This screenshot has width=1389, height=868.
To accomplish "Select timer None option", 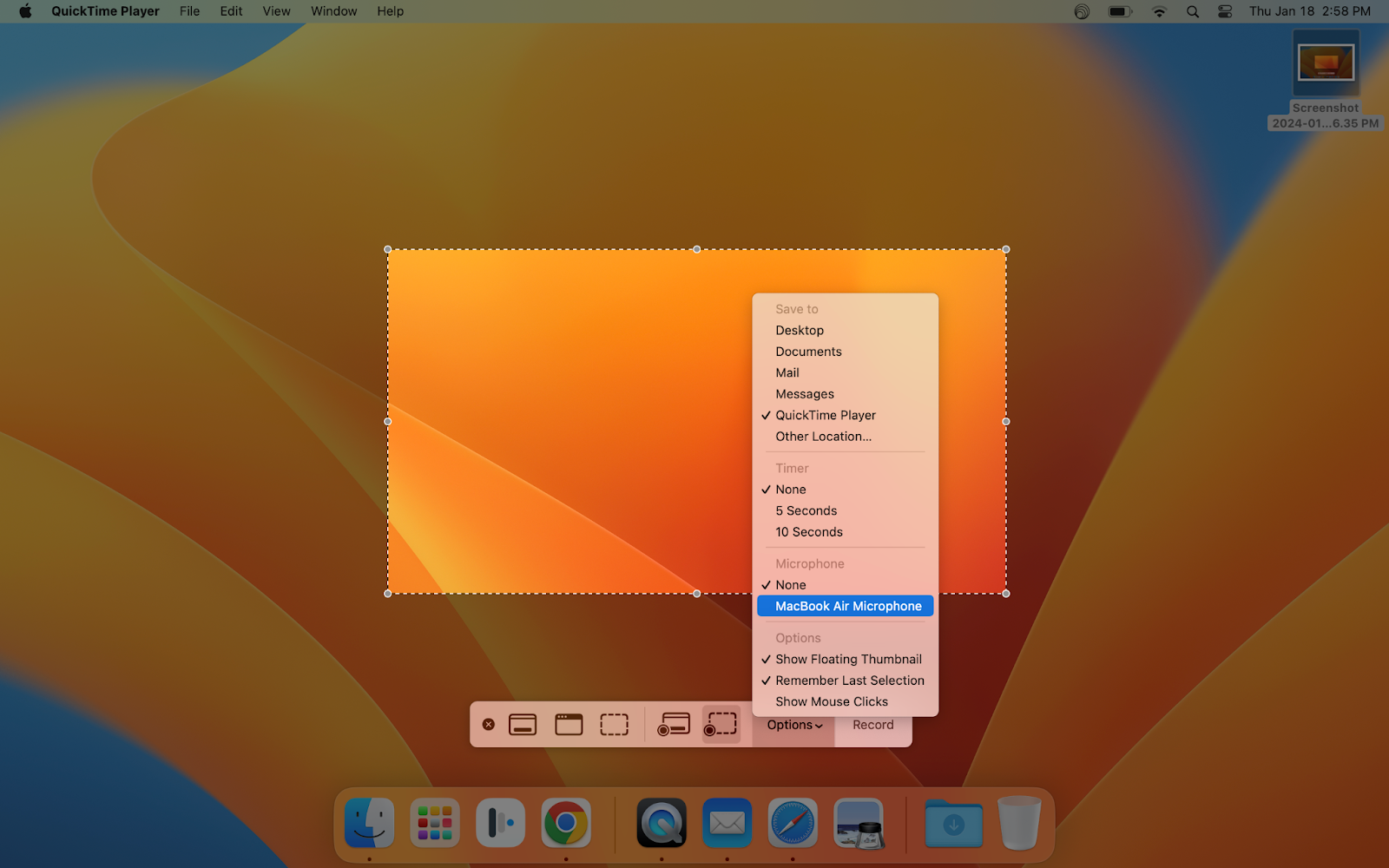I will [846, 490].
